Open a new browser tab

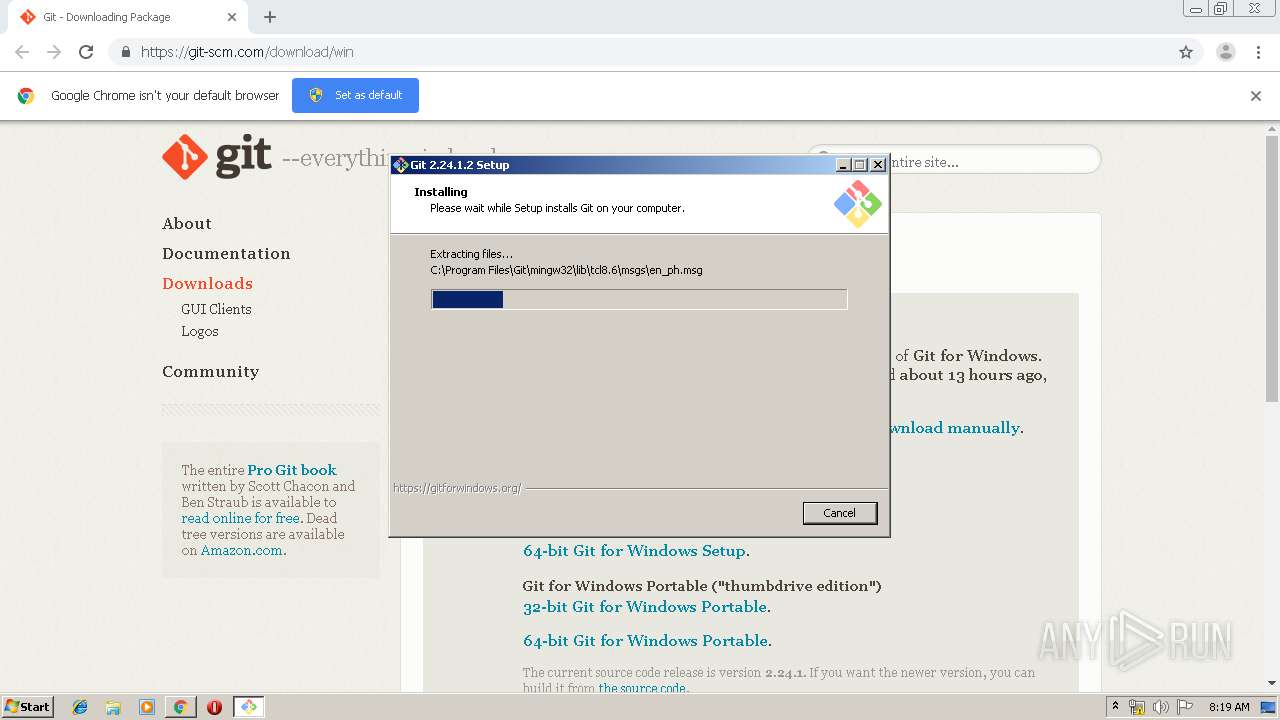pyautogui.click(x=270, y=17)
